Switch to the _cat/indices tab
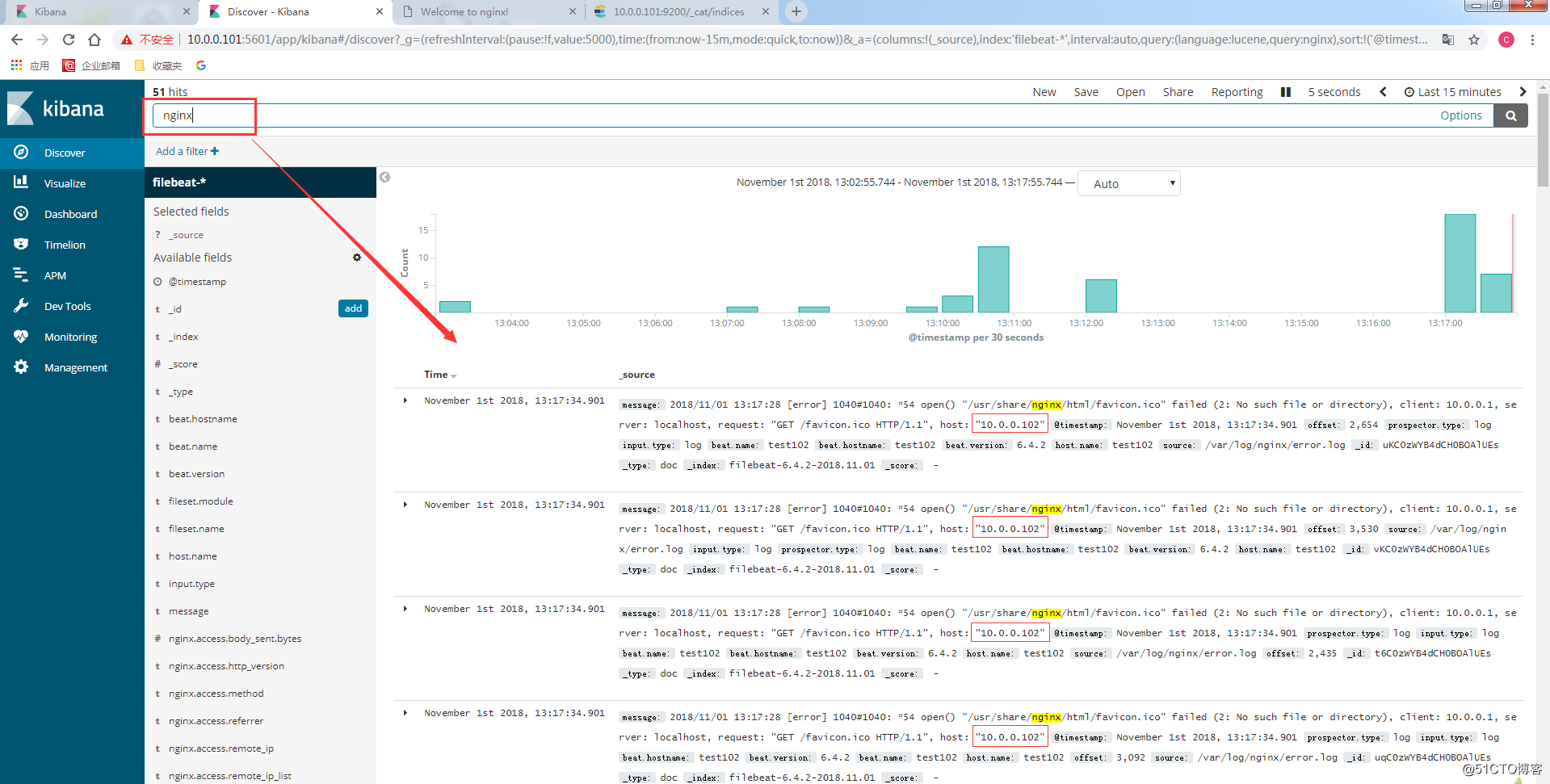 coord(681,11)
